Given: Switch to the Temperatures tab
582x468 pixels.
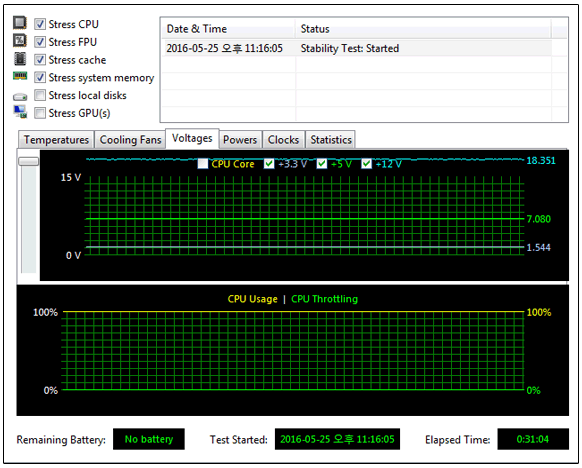Looking at the screenshot, I should coord(56,140).
